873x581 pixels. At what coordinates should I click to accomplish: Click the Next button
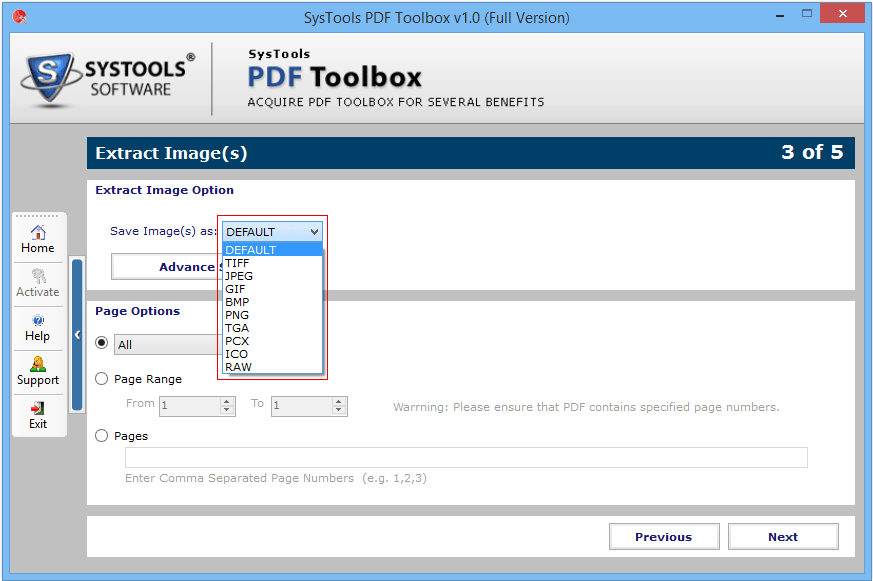click(783, 536)
